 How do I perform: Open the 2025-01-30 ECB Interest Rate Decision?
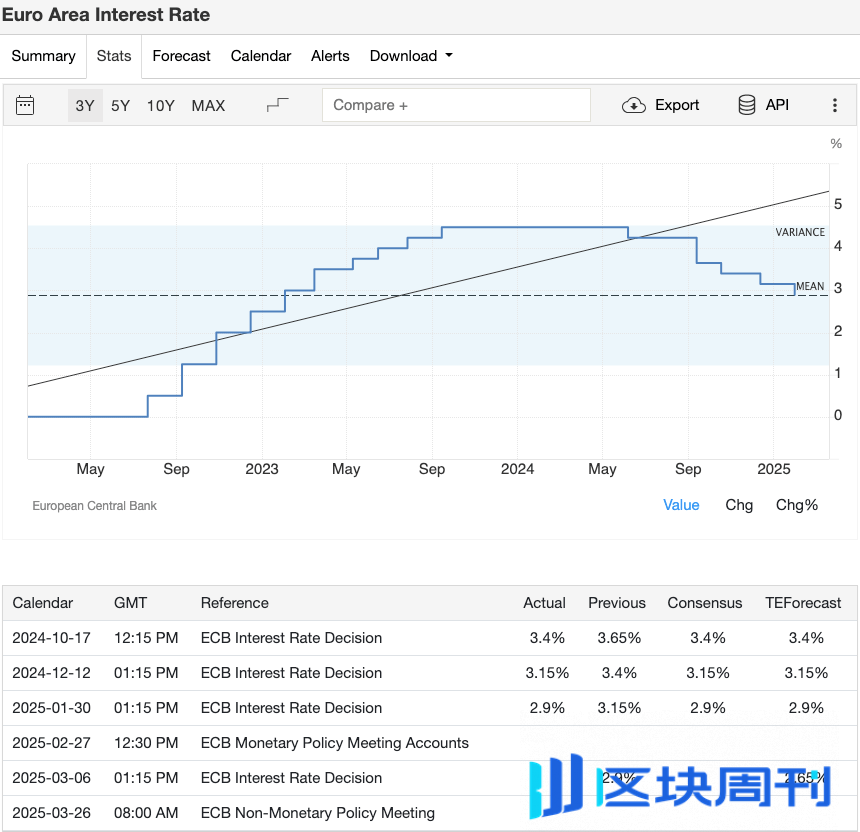point(291,708)
